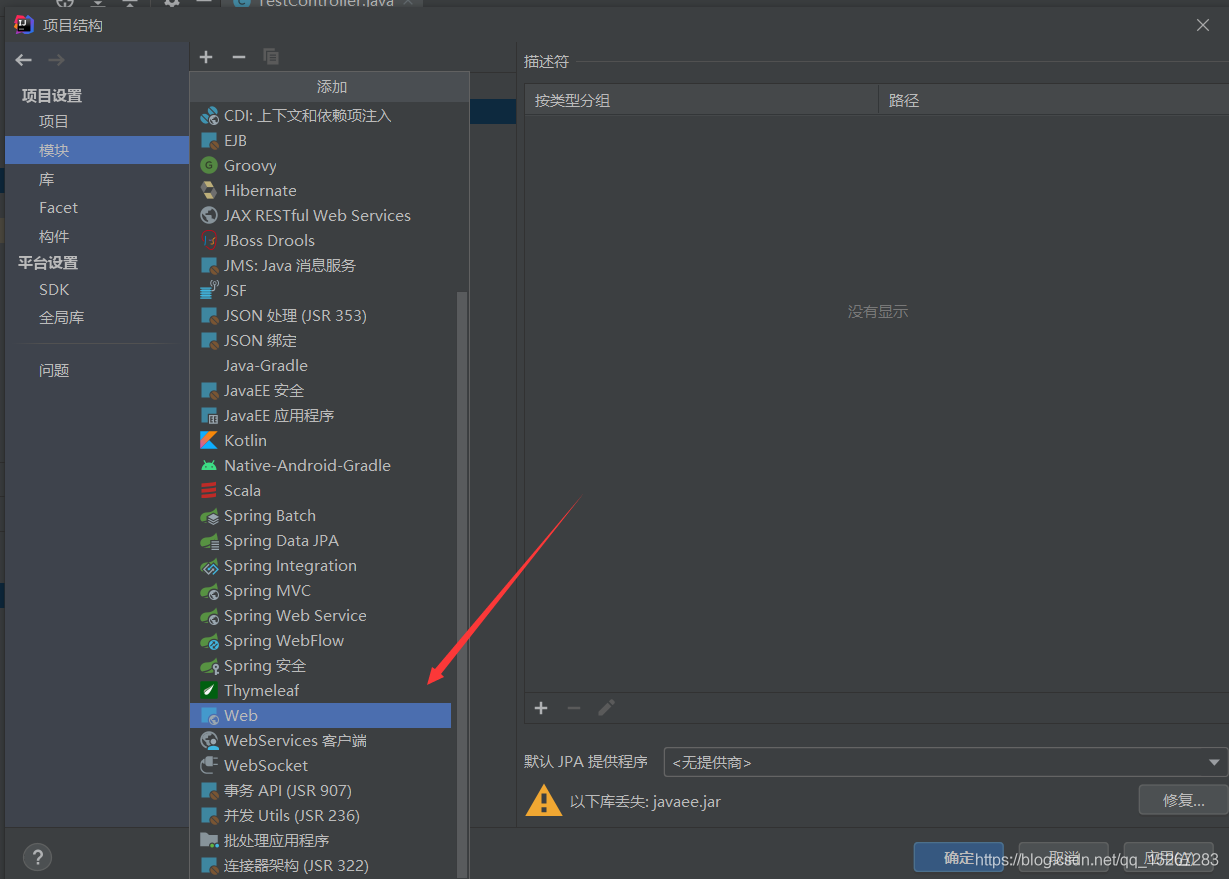Click the back navigation arrow
The height and width of the screenshot is (879, 1229).
24,60
